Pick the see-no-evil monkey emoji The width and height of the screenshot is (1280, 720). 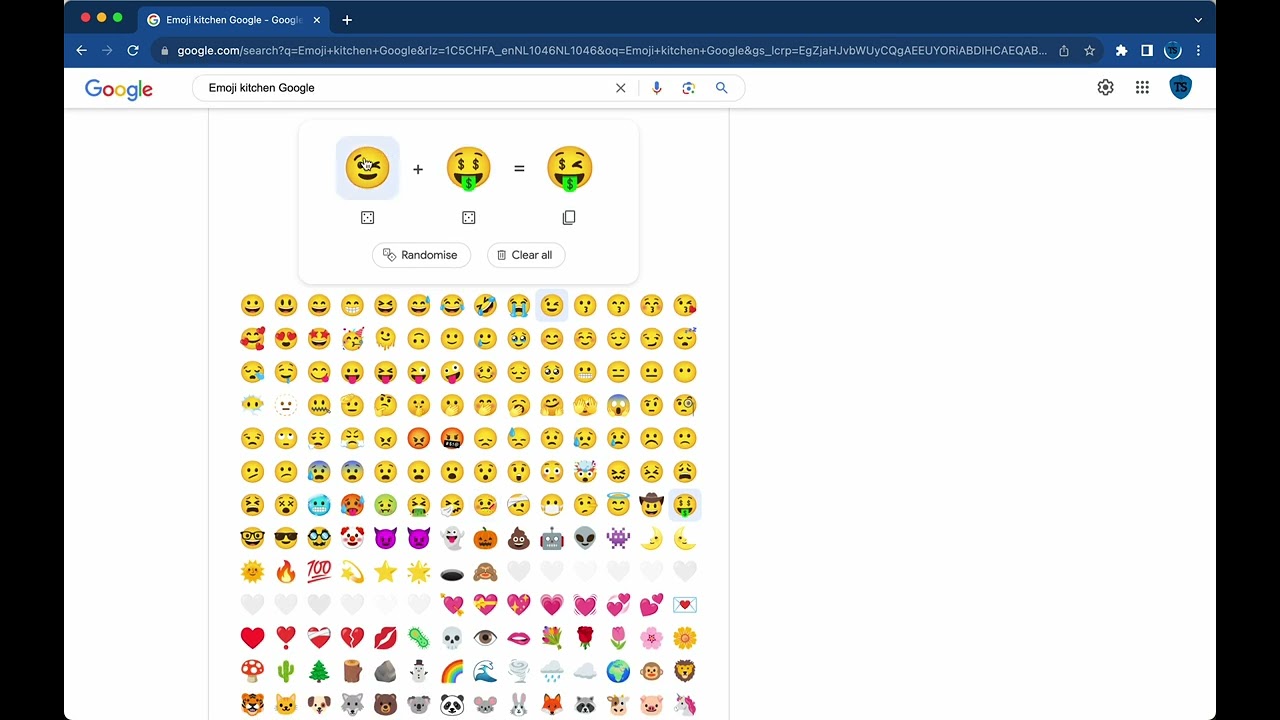[485, 571]
